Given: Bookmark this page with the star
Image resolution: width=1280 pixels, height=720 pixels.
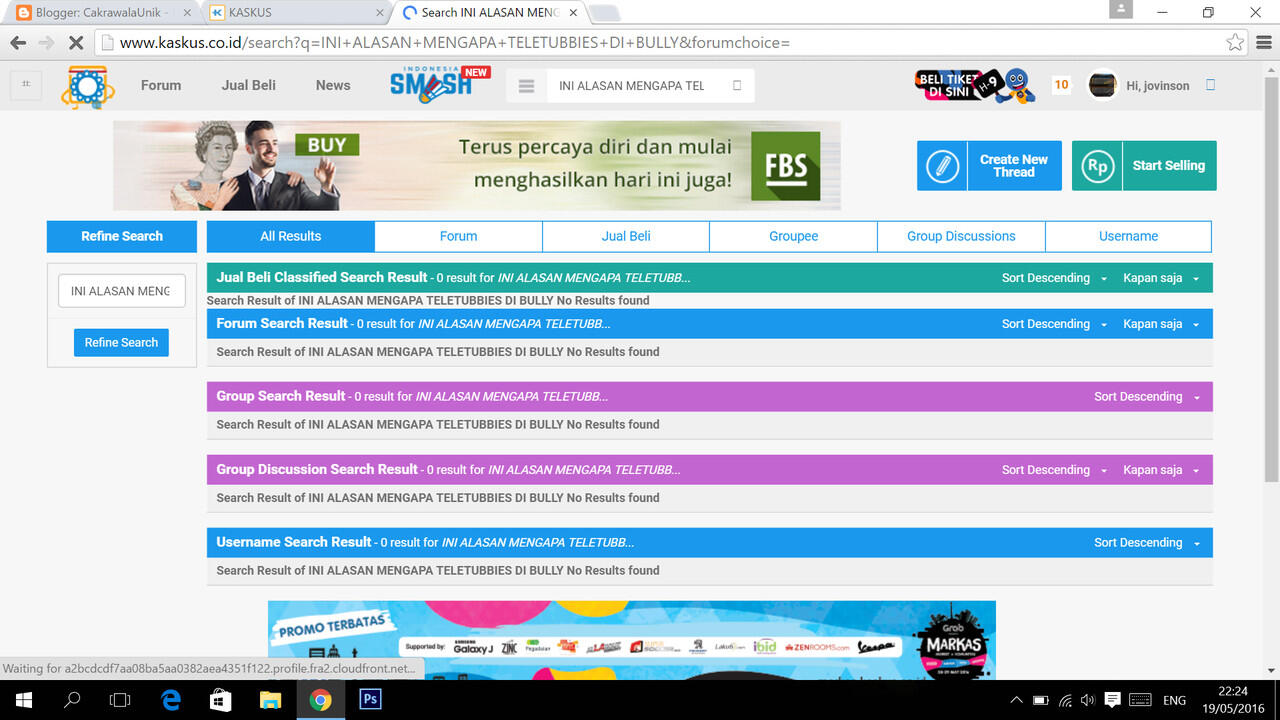Looking at the screenshot, I should tap(1236, 43).
